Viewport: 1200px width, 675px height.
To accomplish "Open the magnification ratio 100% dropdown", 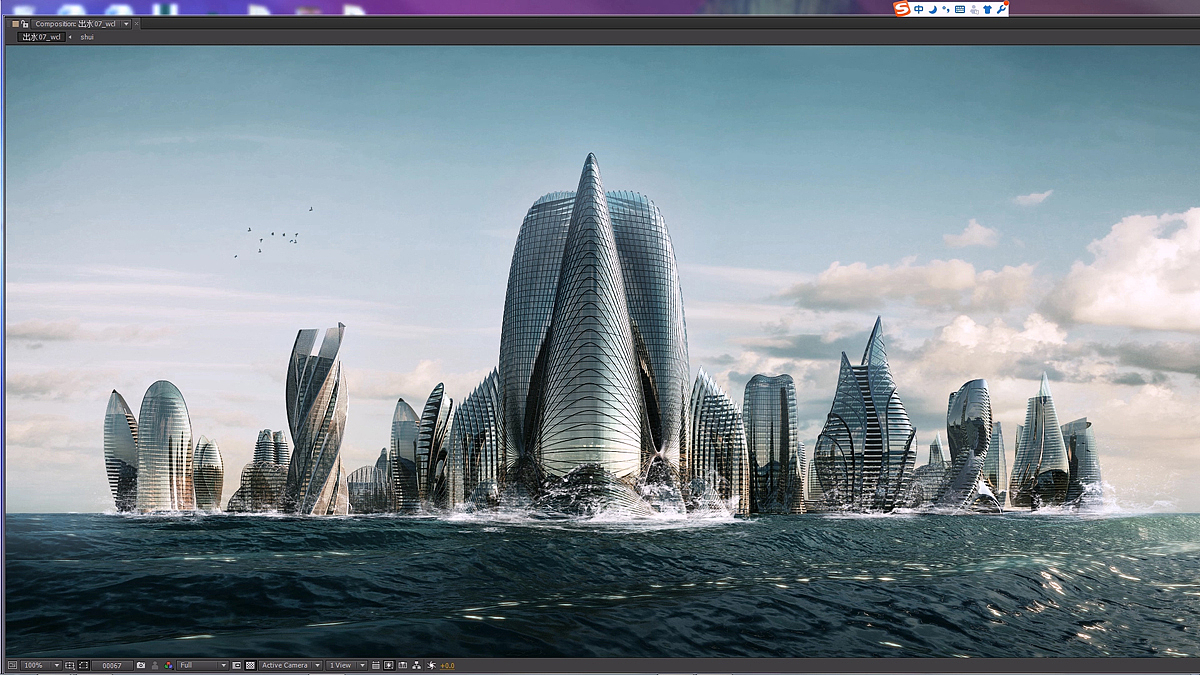I will (x=41, y=665).
